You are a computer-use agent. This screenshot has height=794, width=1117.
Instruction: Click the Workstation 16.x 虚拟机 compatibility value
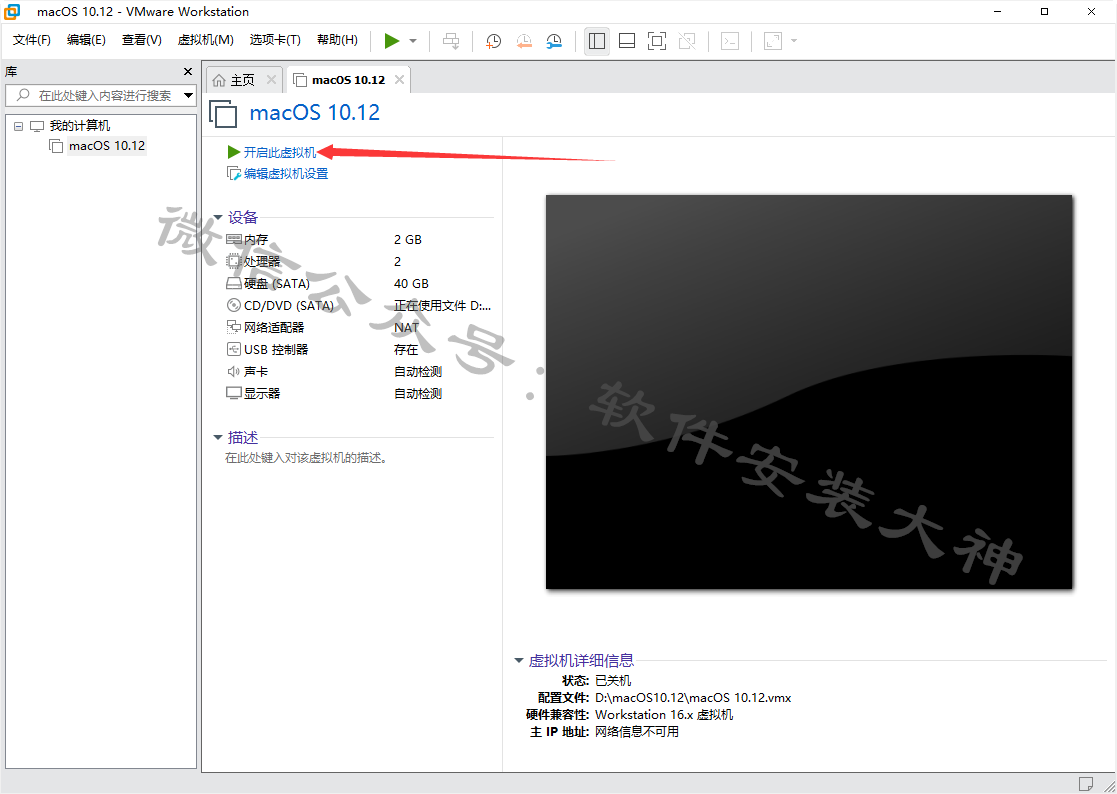click(664, 715)
